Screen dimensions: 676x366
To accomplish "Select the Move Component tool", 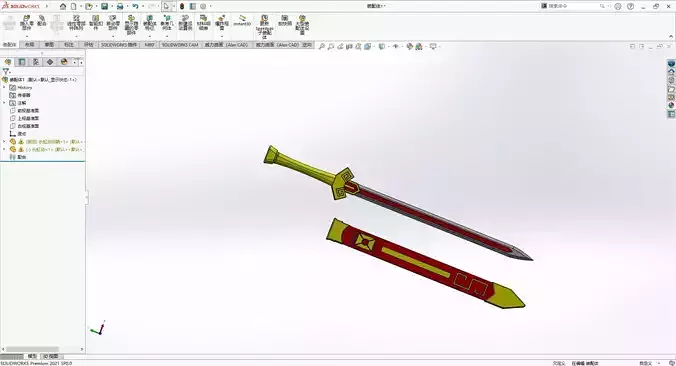I will click(x=113, y=23).
